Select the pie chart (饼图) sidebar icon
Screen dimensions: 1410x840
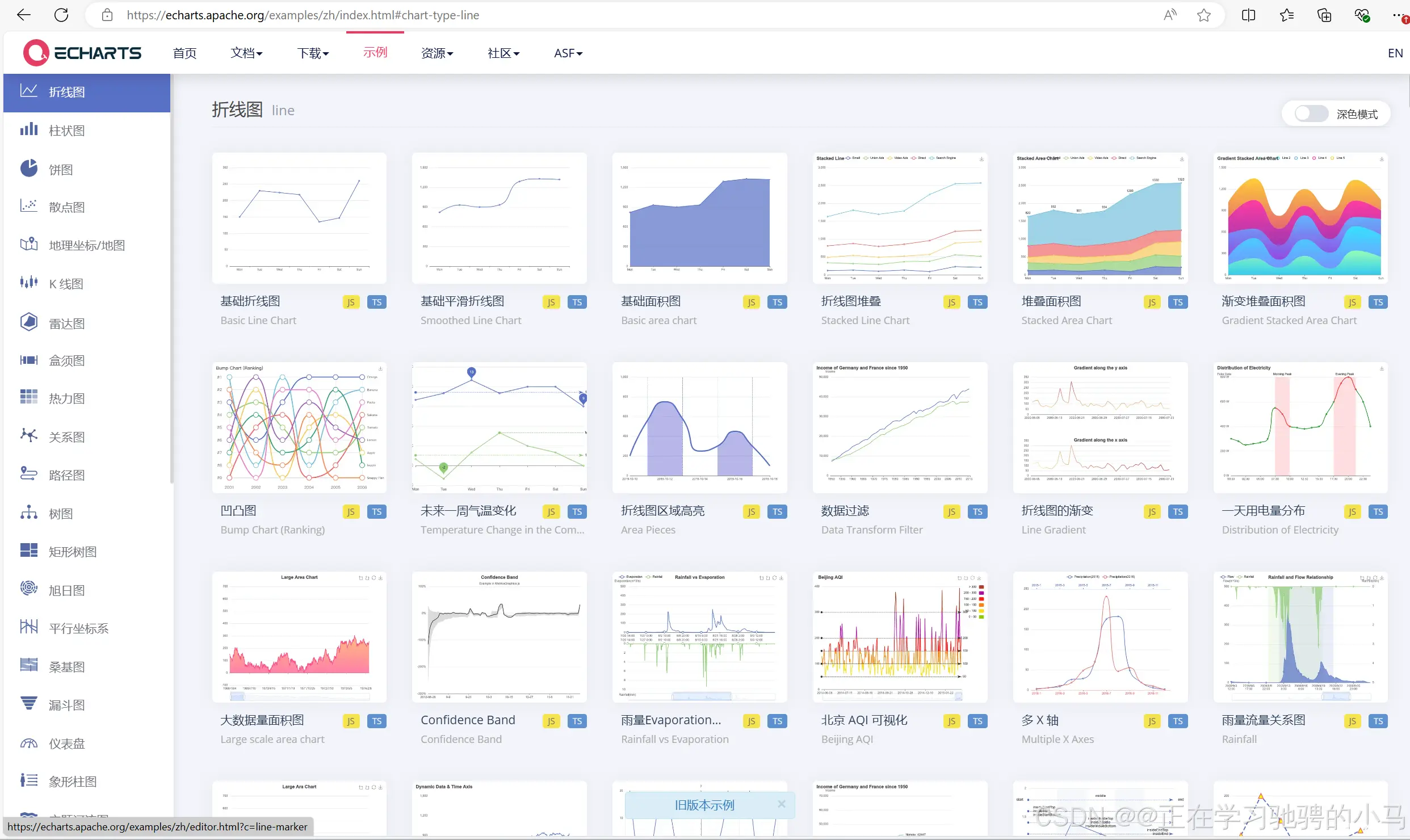tap(29, 169)
